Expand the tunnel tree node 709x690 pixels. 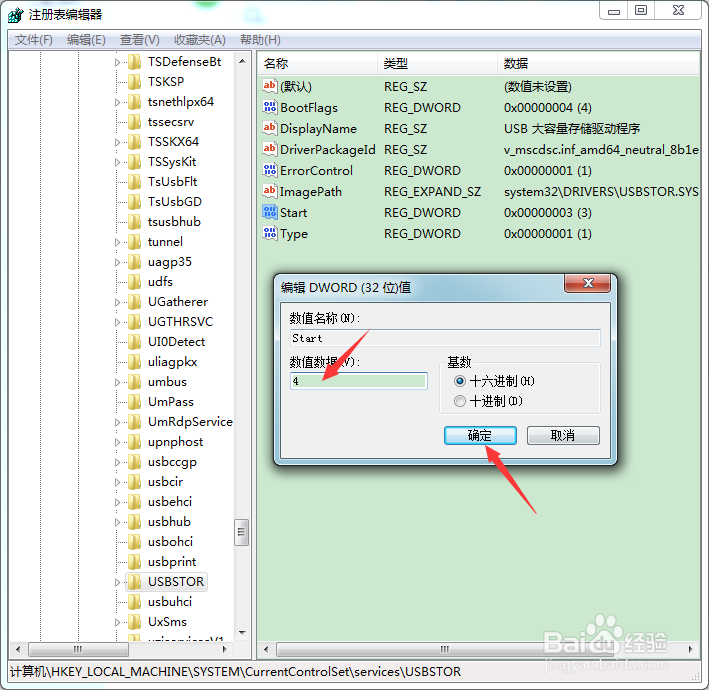117,242
